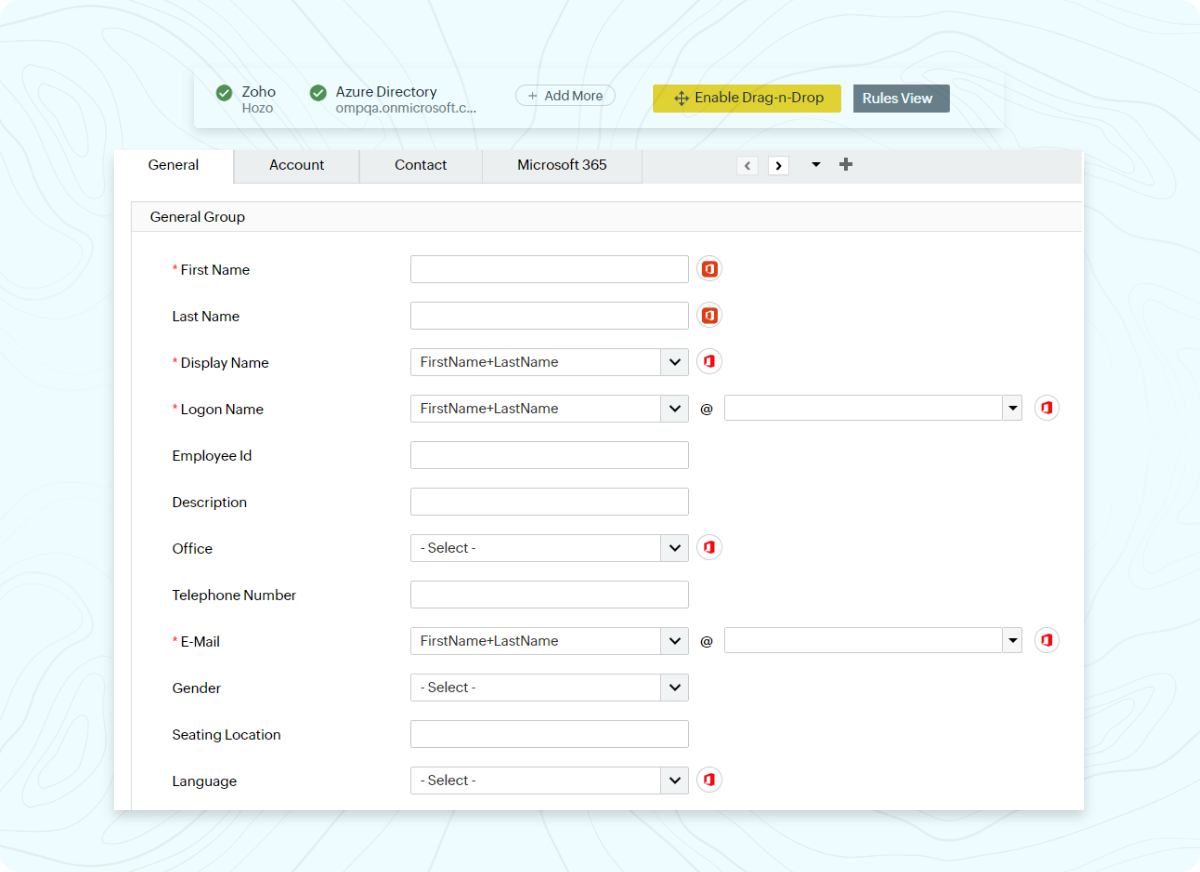The width and height of the screenshot is (1200, 872).
Task: Switch to the Microsoft 365 tab
Action: [x=561, y=164]
